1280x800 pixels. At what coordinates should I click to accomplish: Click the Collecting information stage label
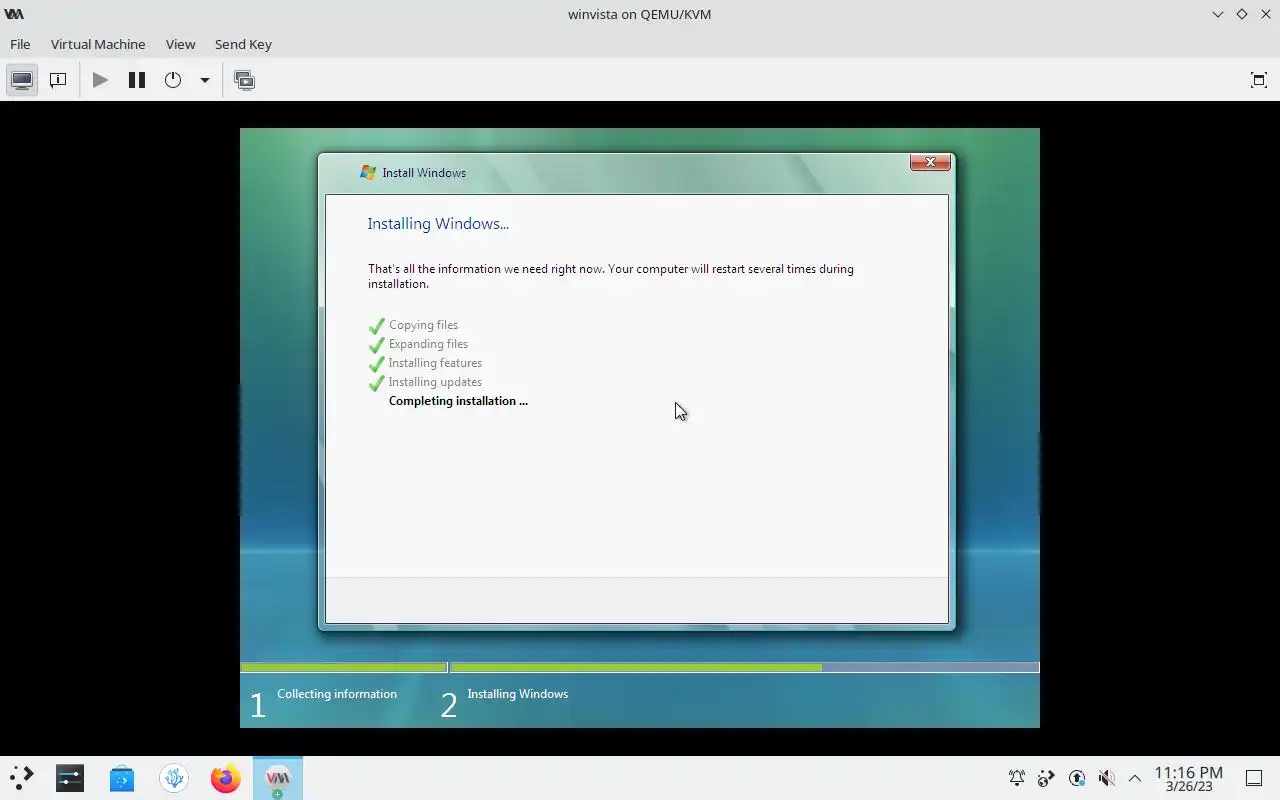(x=337, y=694)
